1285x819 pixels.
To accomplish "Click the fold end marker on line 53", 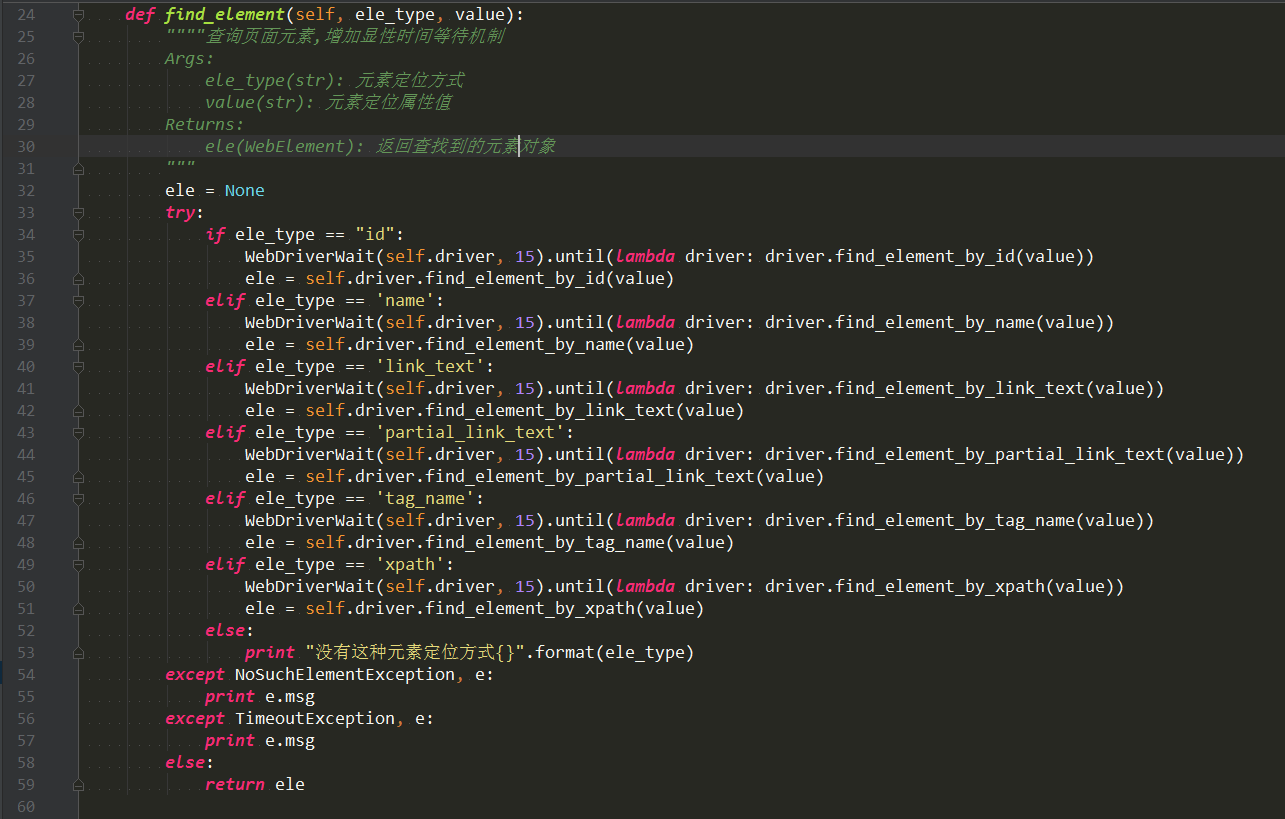I will pos(78,653).
